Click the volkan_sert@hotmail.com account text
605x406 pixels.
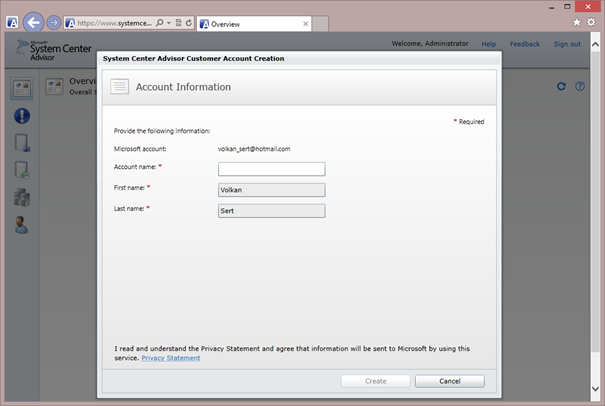[254, 149]
